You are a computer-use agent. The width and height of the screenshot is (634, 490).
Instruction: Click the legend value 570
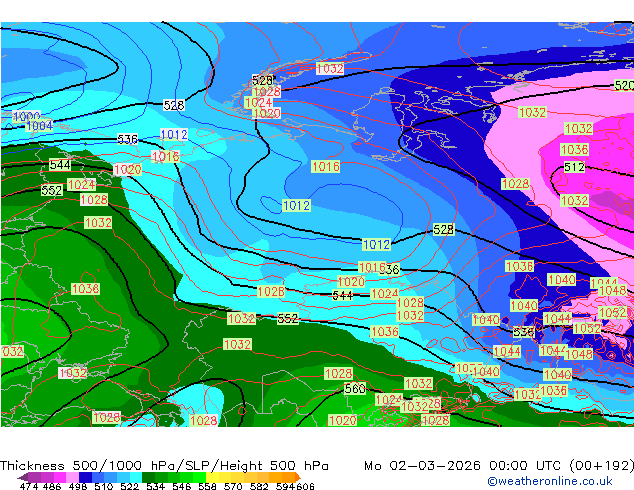(233, 486)
